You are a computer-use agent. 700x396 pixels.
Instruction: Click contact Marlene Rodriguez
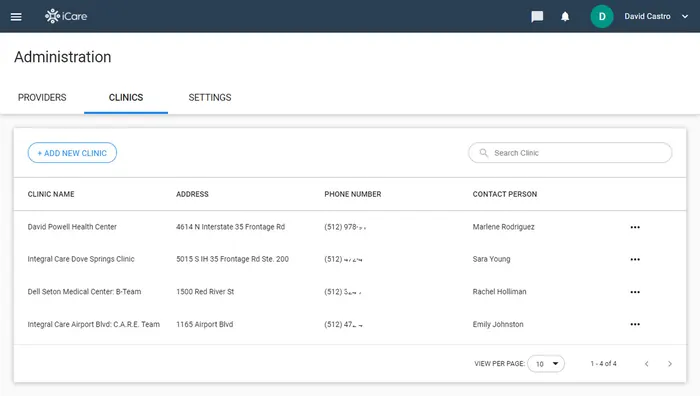(x=504, y=227)
